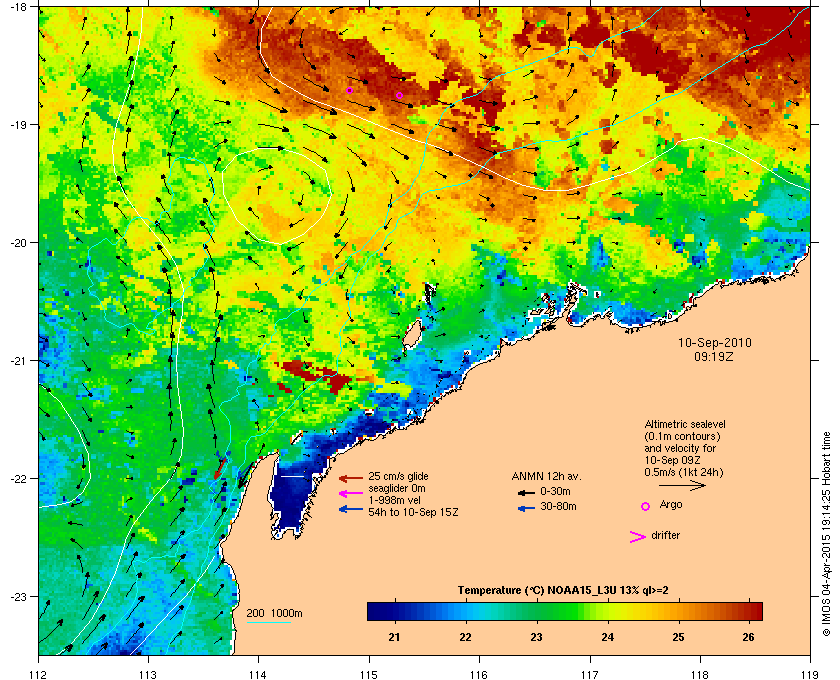
Task: Click the 'Altimetric sealevel' legend text
Action: pos(685,424)
